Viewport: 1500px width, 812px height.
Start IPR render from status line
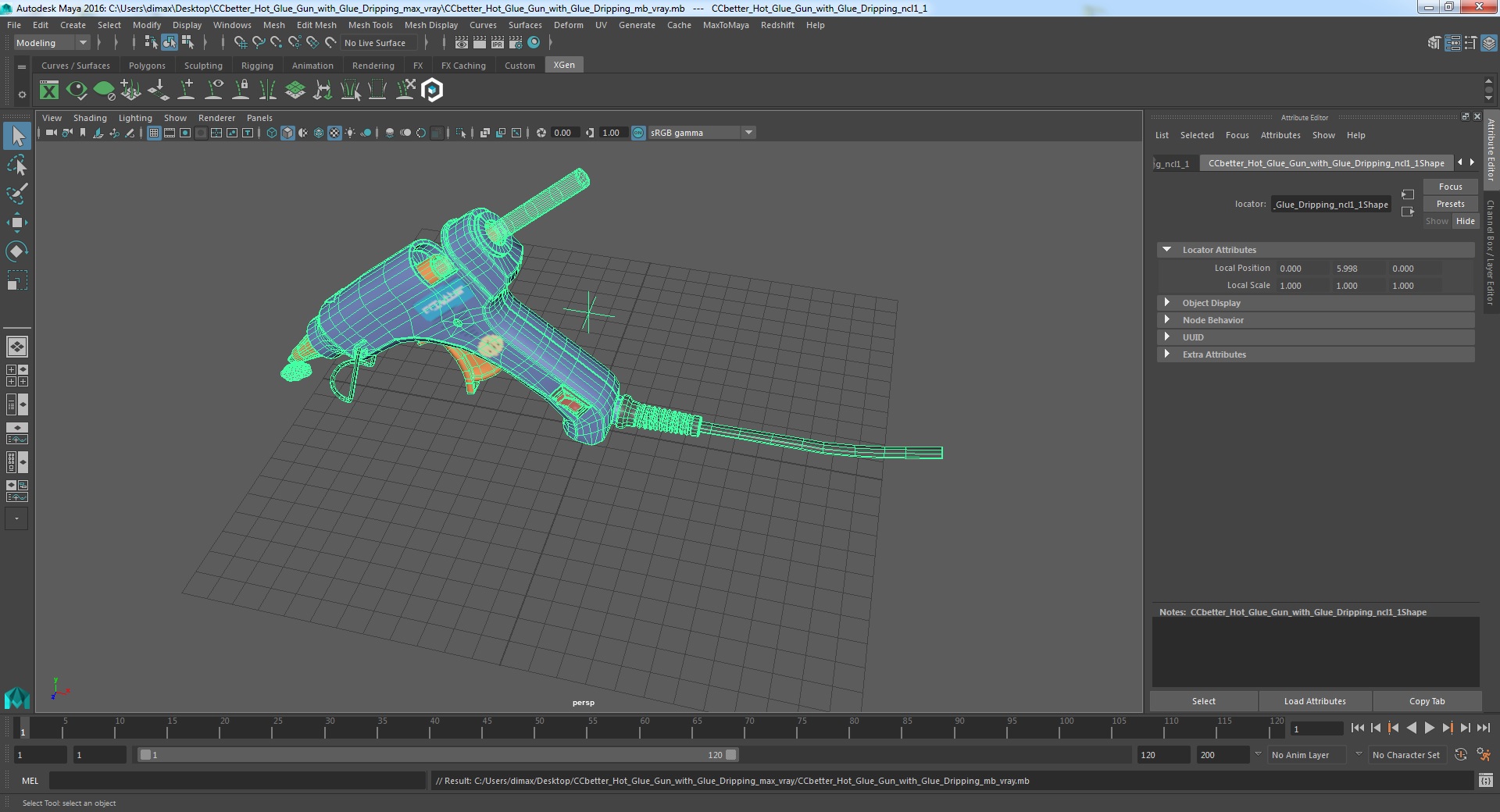point(498,43)
